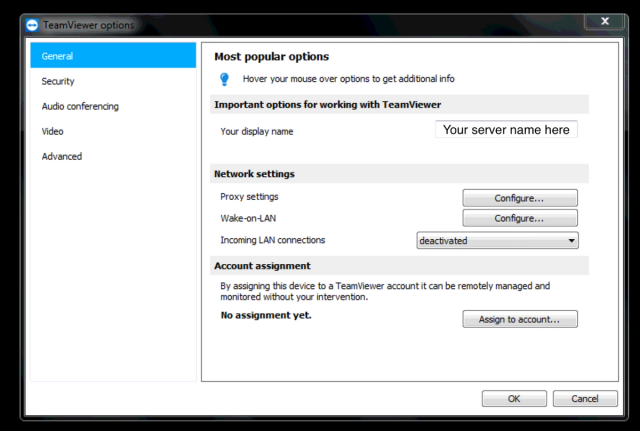Click the 'Incoming LAN connections' label
The image size is (640, 431).
(x=273, y=240)
